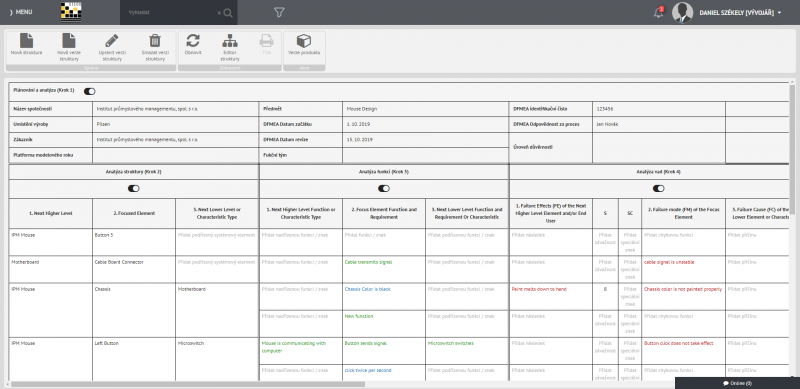Click the user avatar picture
Viewport: 800px width, 389px height.
(682, 12)
